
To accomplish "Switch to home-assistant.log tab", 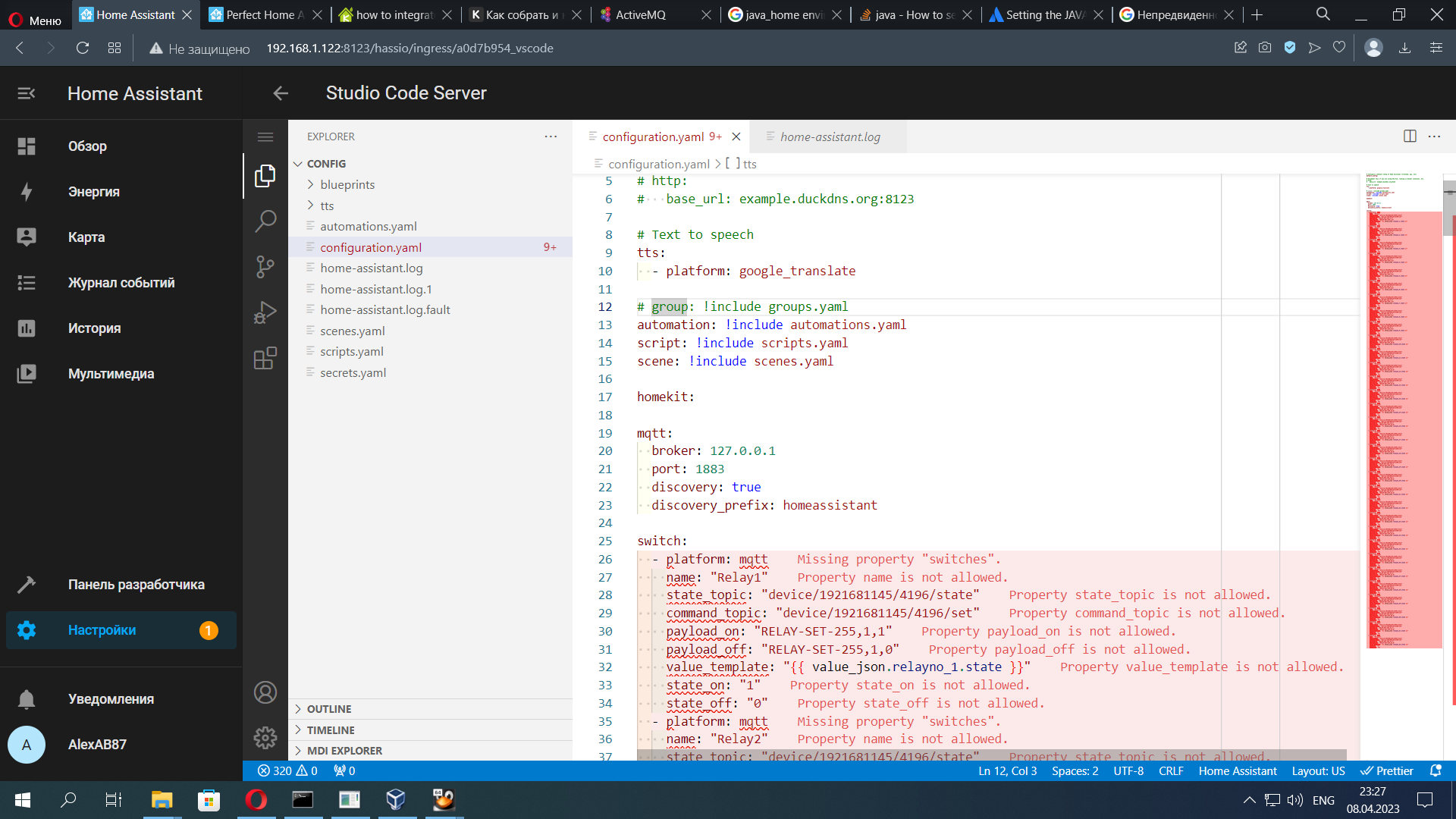I will pyautogui.click(x=830, y=136).
